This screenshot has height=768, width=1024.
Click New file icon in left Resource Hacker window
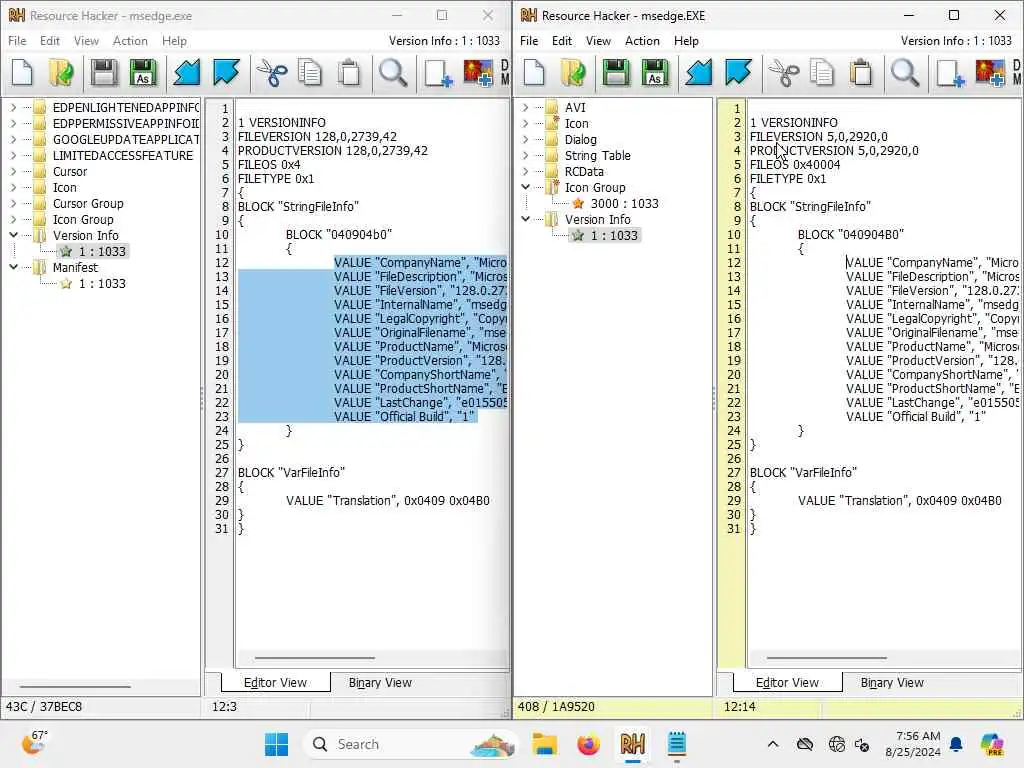(x=22, y=72)
